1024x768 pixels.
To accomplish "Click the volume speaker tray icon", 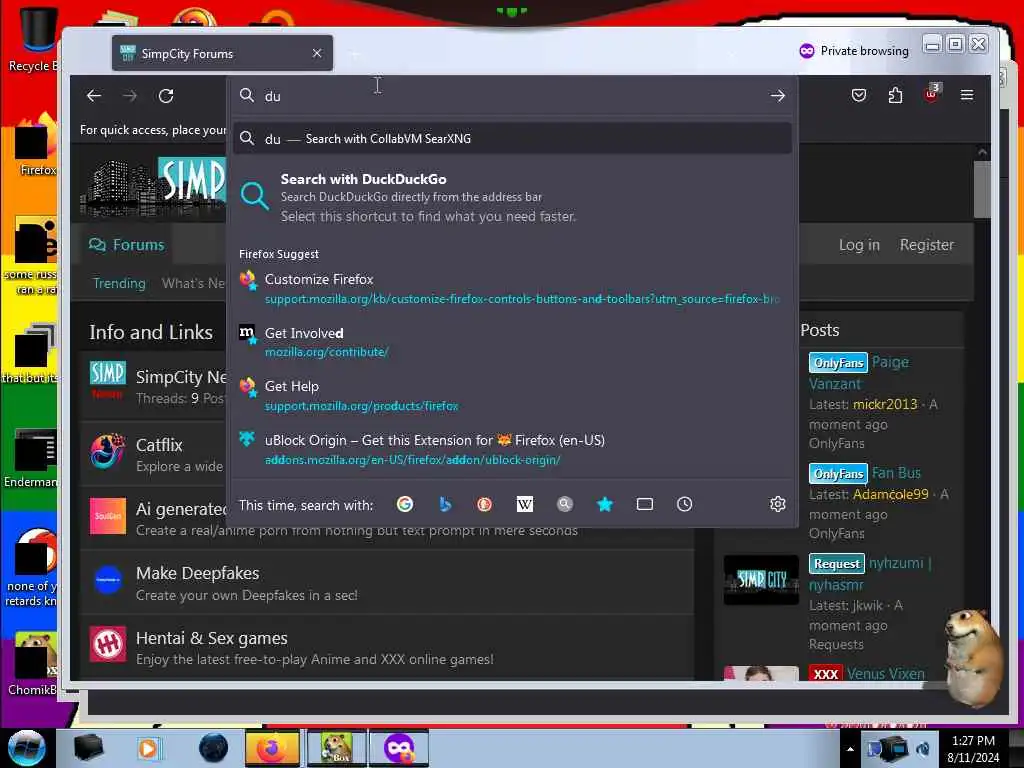I will [x=923, y=749].
